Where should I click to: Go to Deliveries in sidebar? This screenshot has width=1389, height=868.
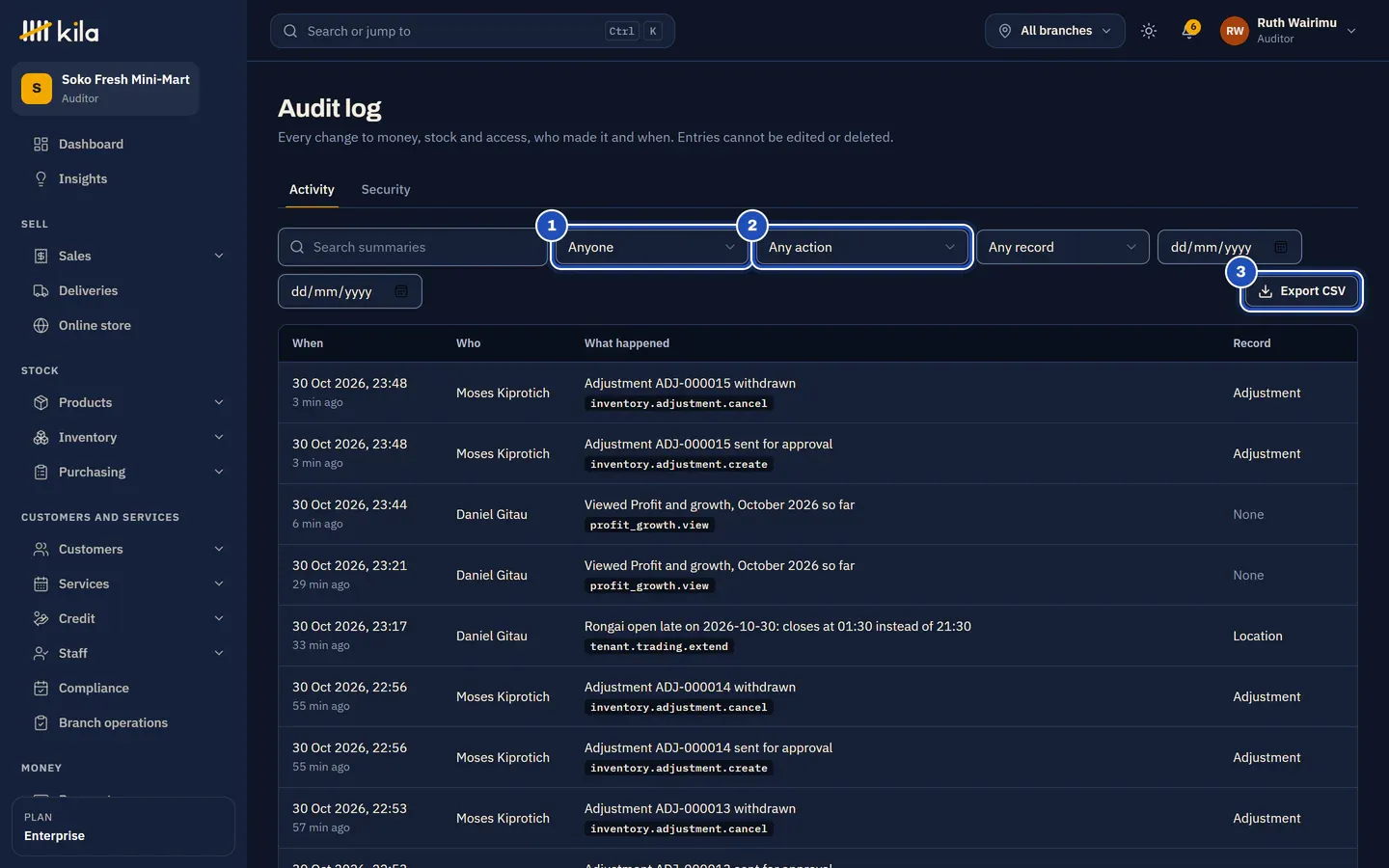pos(123,290)
